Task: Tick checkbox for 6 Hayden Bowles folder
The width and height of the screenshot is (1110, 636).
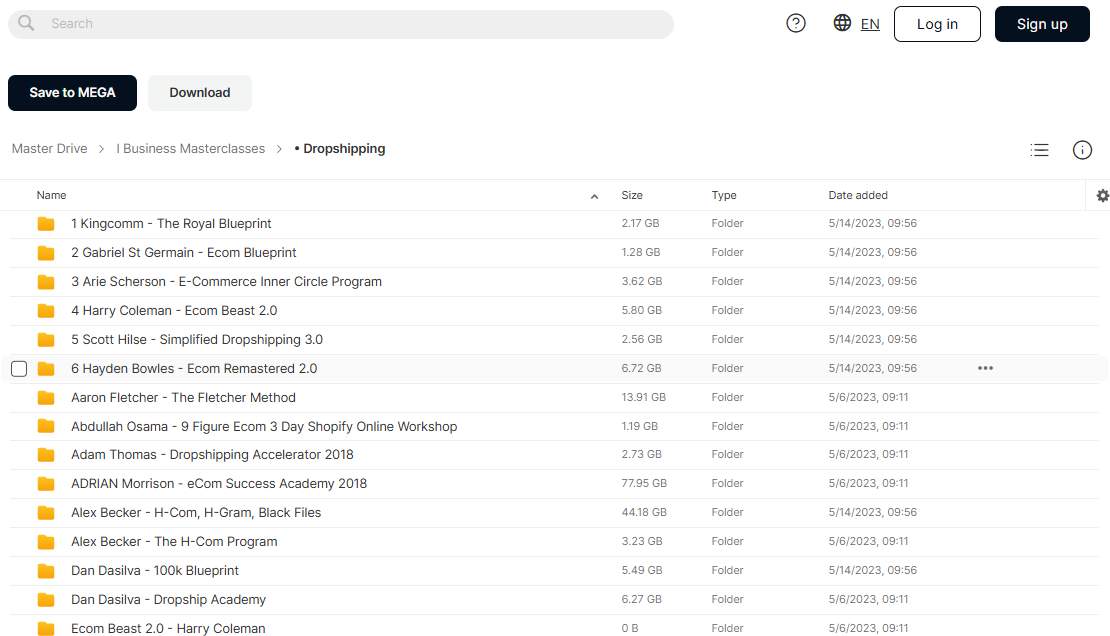Action: point(19,369)
